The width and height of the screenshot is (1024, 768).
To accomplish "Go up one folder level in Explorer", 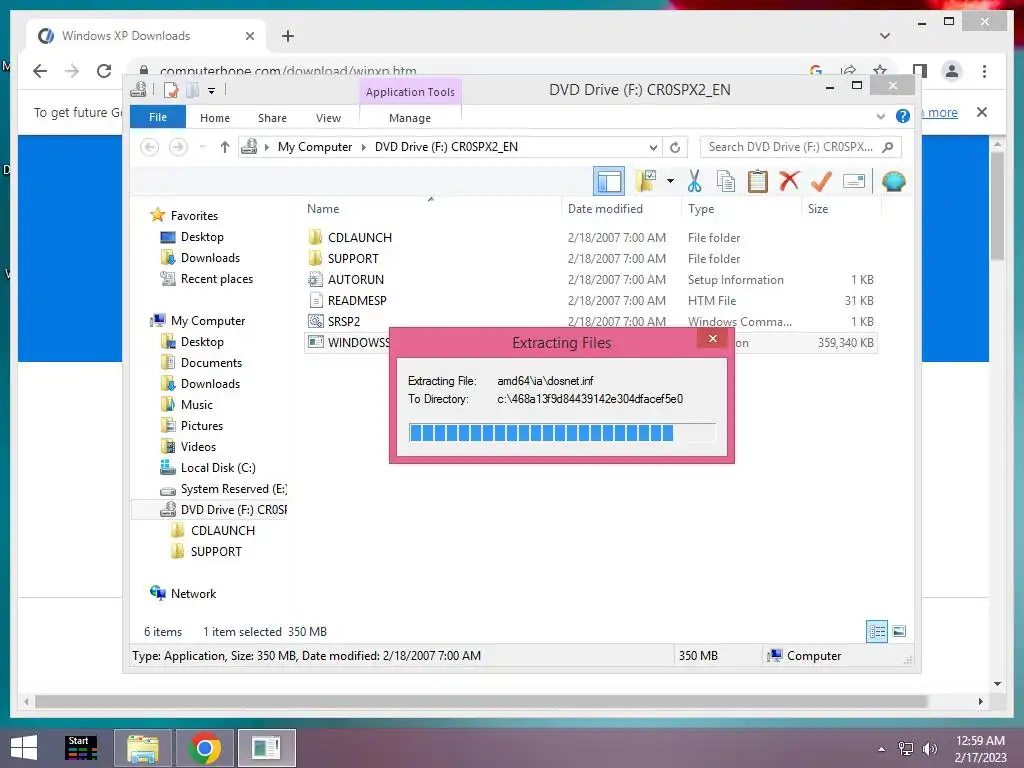I will pyautogui.click(x=225, y=147).
